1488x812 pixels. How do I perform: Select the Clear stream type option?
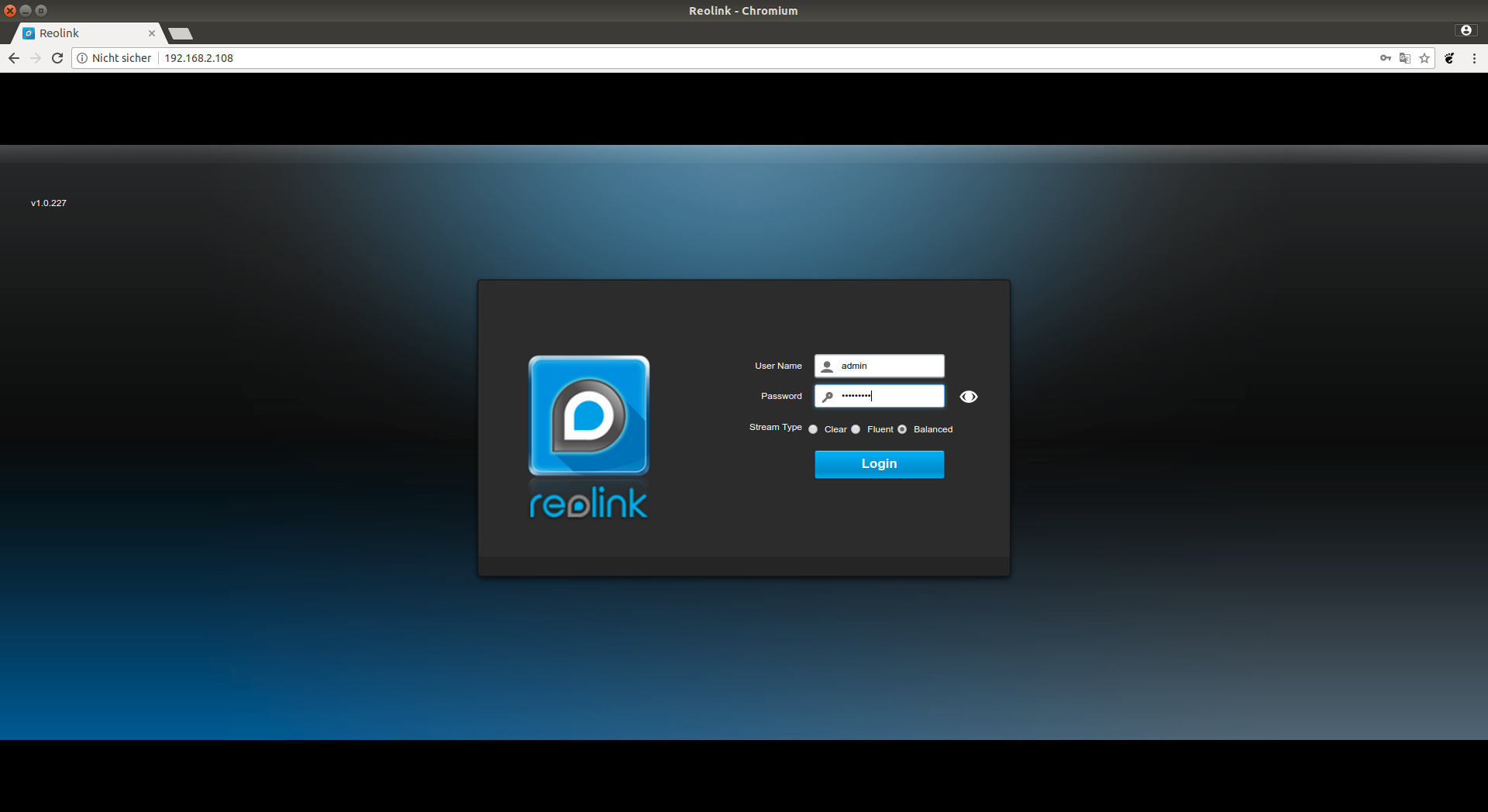813,429
